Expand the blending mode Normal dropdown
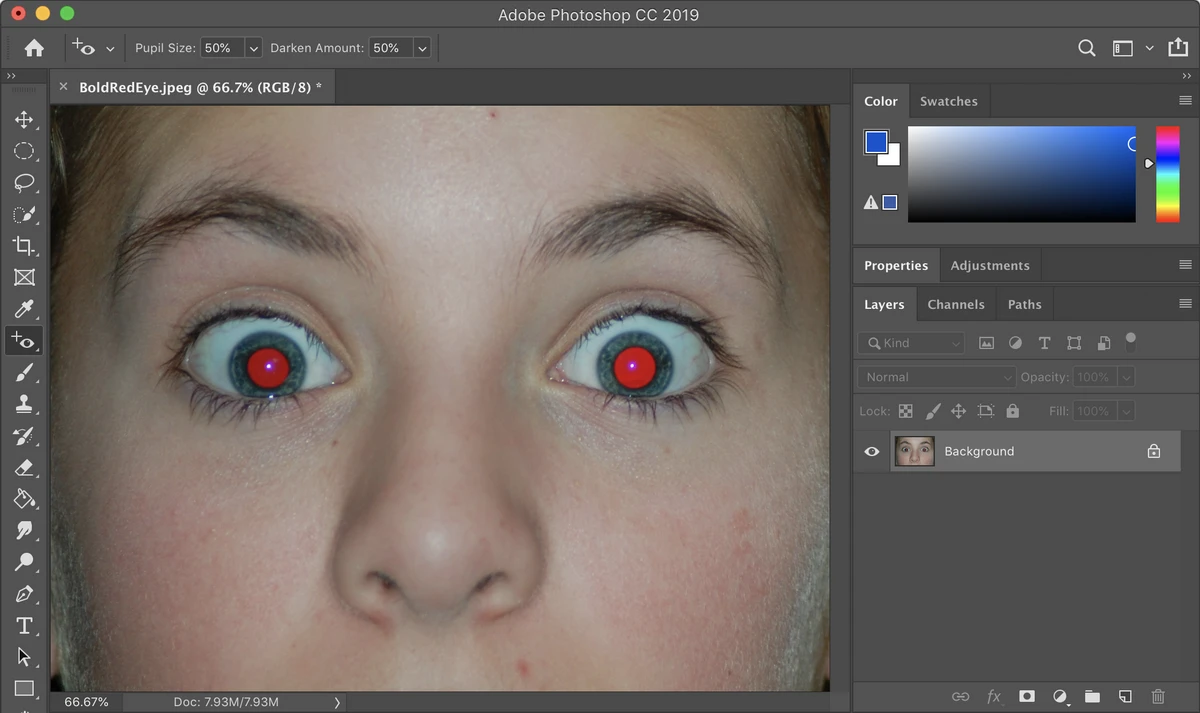 936,377
